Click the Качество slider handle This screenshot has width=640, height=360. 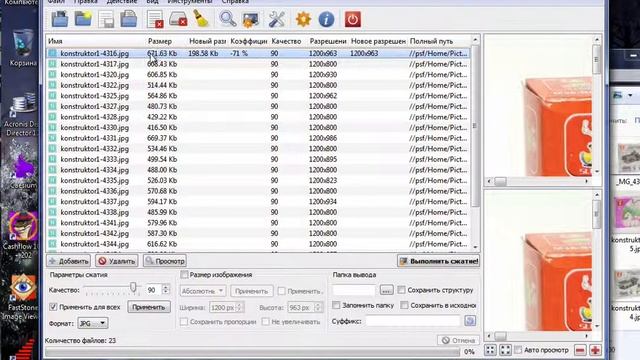[x=133, y=287]
